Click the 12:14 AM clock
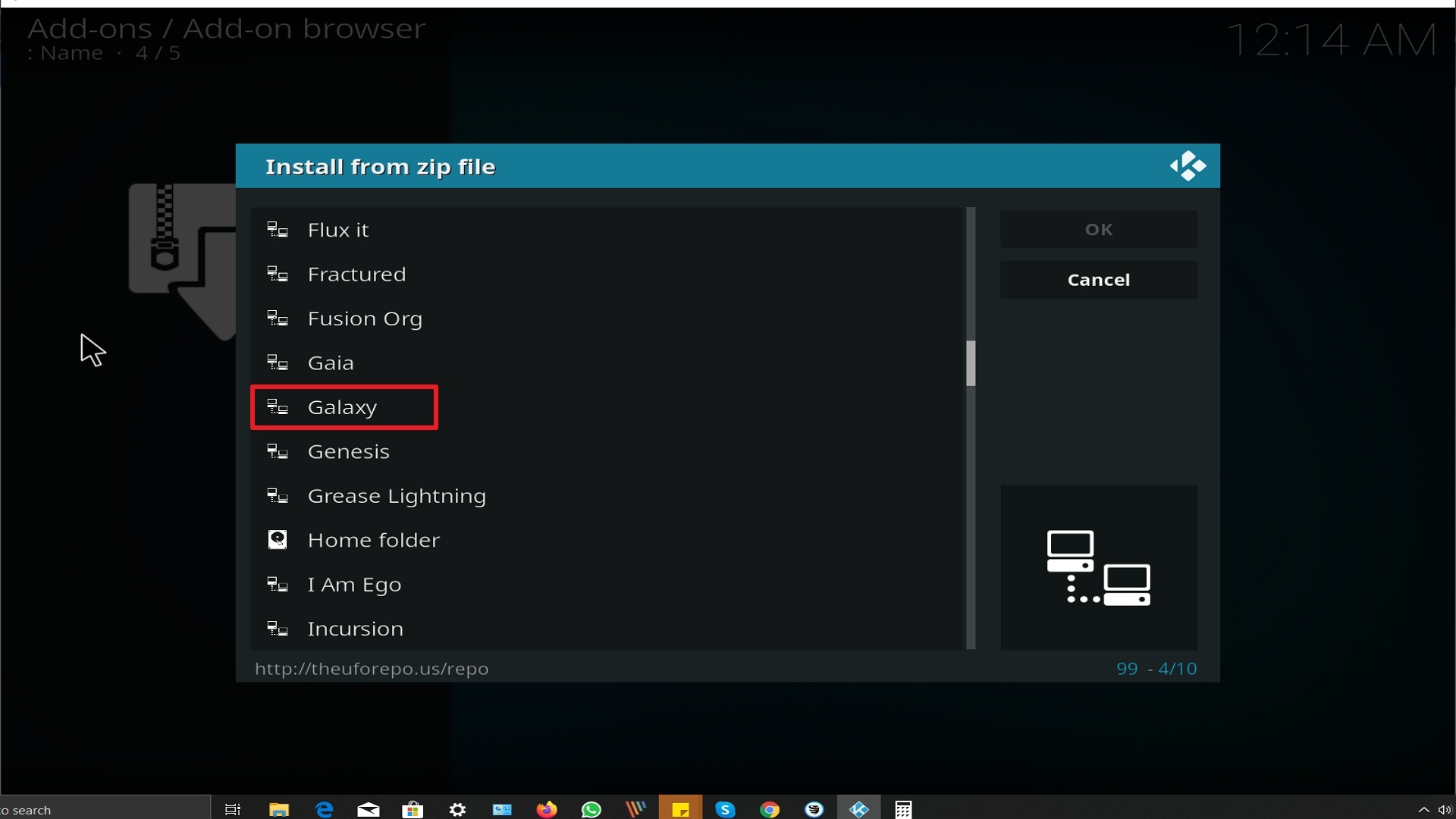 pyautogui.click(x=1332, y=39)
